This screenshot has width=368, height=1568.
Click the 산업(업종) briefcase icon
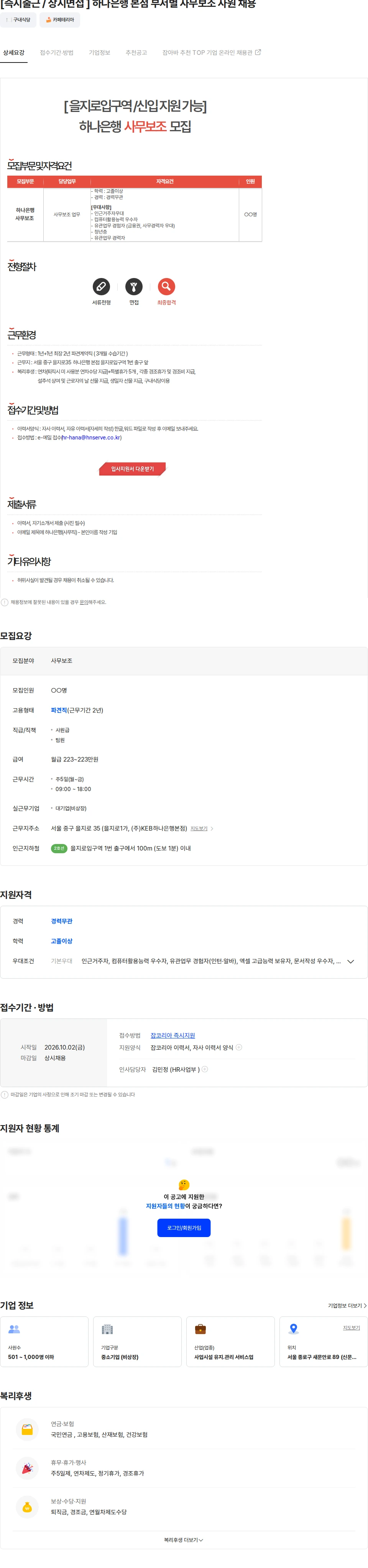coord(200,1329)
